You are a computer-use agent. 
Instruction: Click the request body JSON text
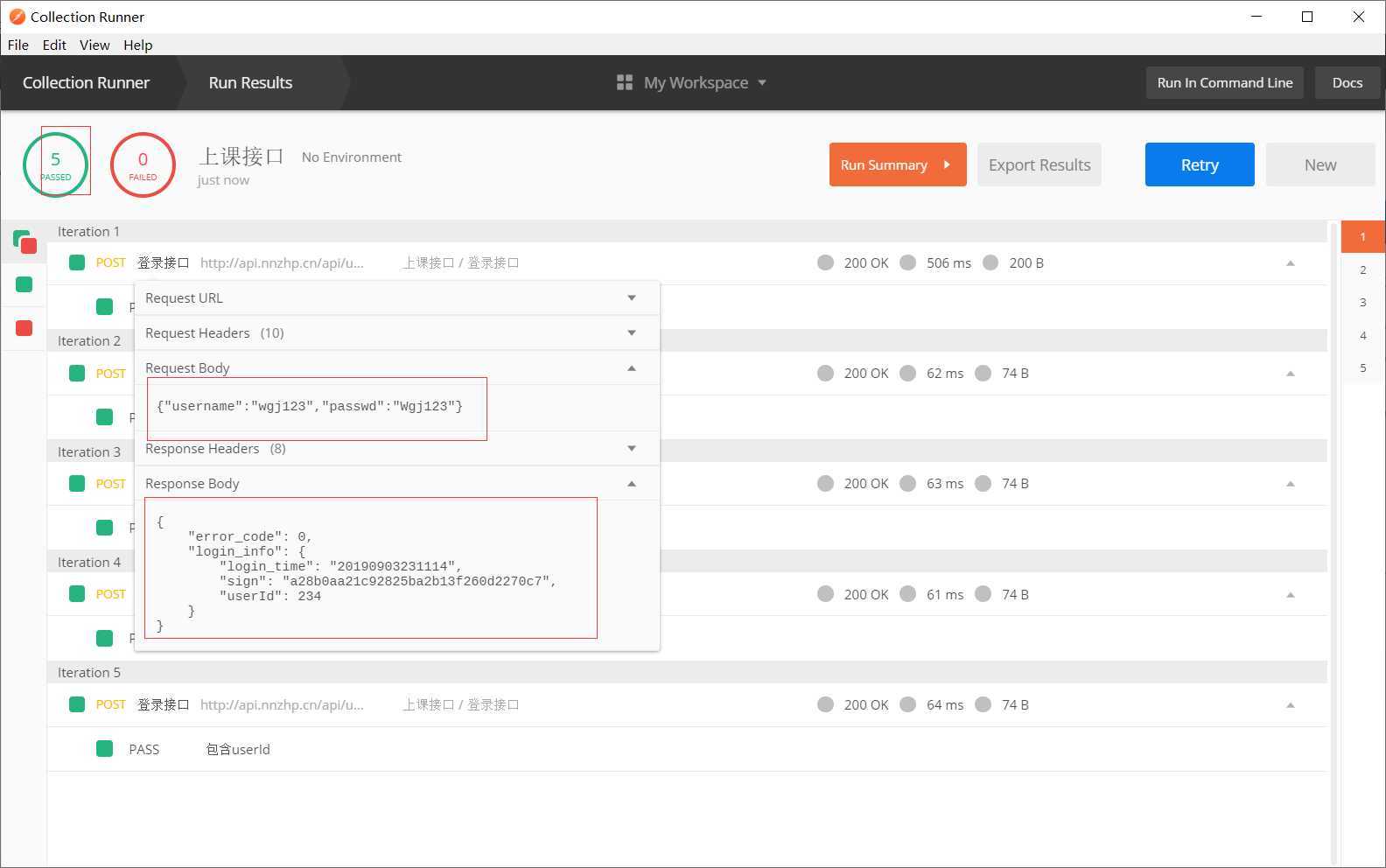click(x=310, y=406)
